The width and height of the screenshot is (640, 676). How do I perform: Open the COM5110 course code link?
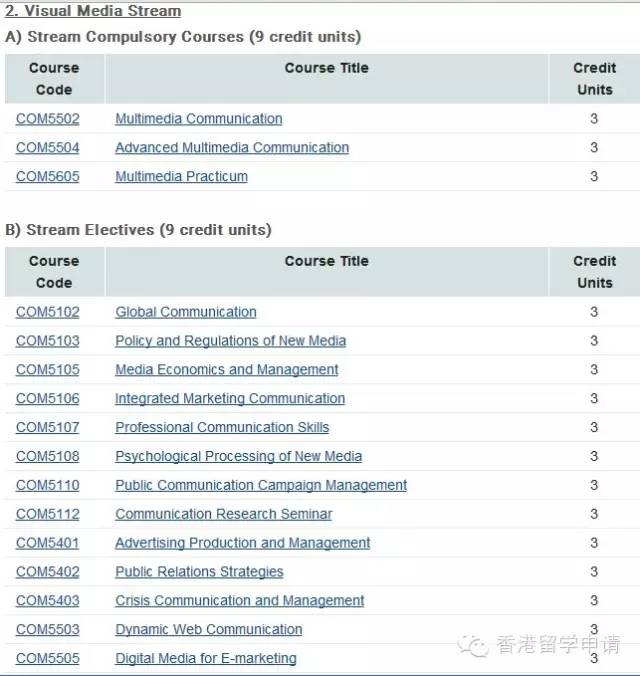[47, 485]
